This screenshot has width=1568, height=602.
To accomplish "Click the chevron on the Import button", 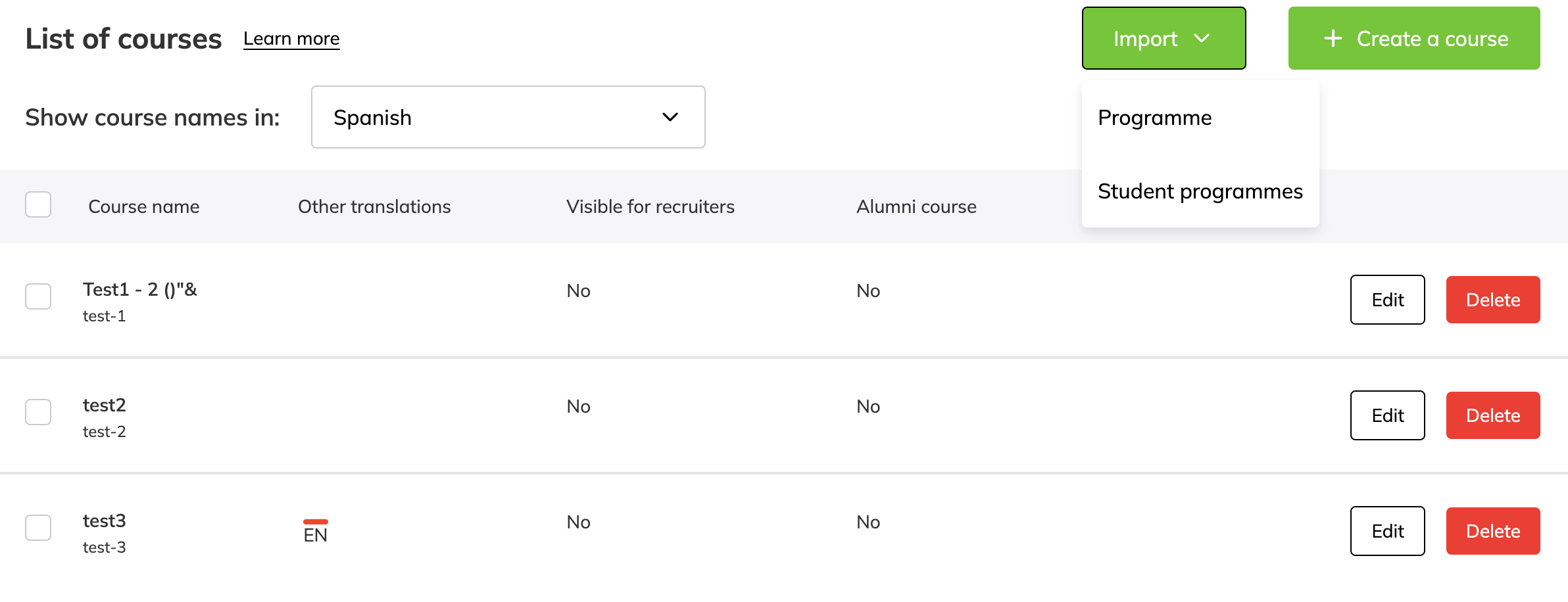I will tap(1202, 39).
